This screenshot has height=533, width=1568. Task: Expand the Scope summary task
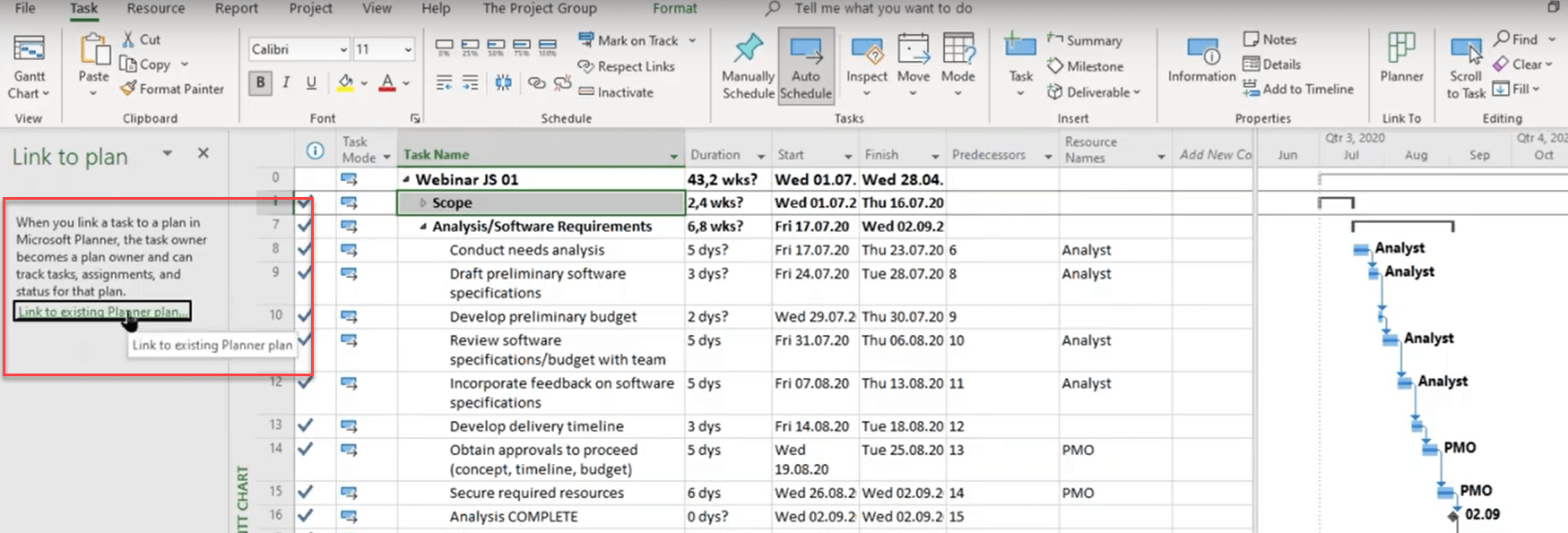pyautogui.click(x=423, y=203)
